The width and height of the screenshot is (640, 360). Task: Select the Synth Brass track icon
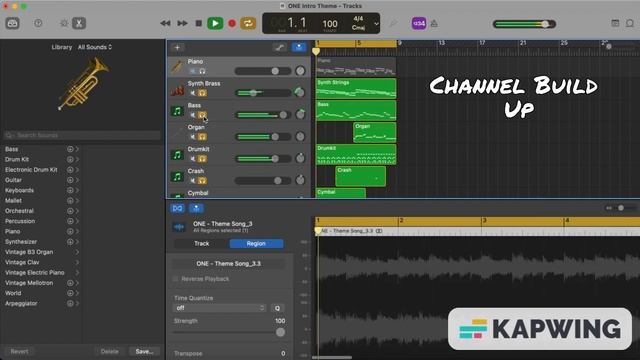coord(177,89)
